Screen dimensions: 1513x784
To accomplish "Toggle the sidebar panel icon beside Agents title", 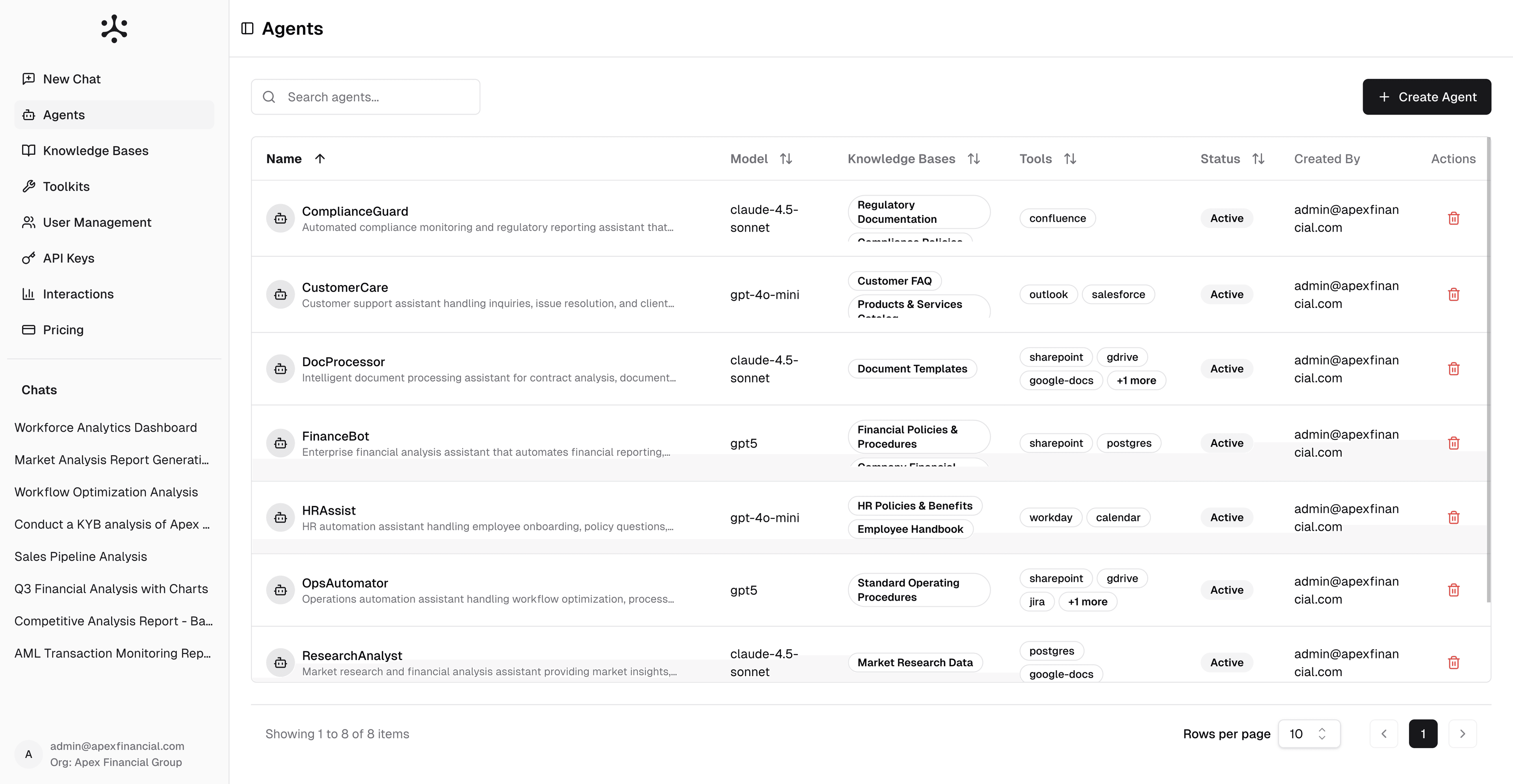I will click(247, 28).
